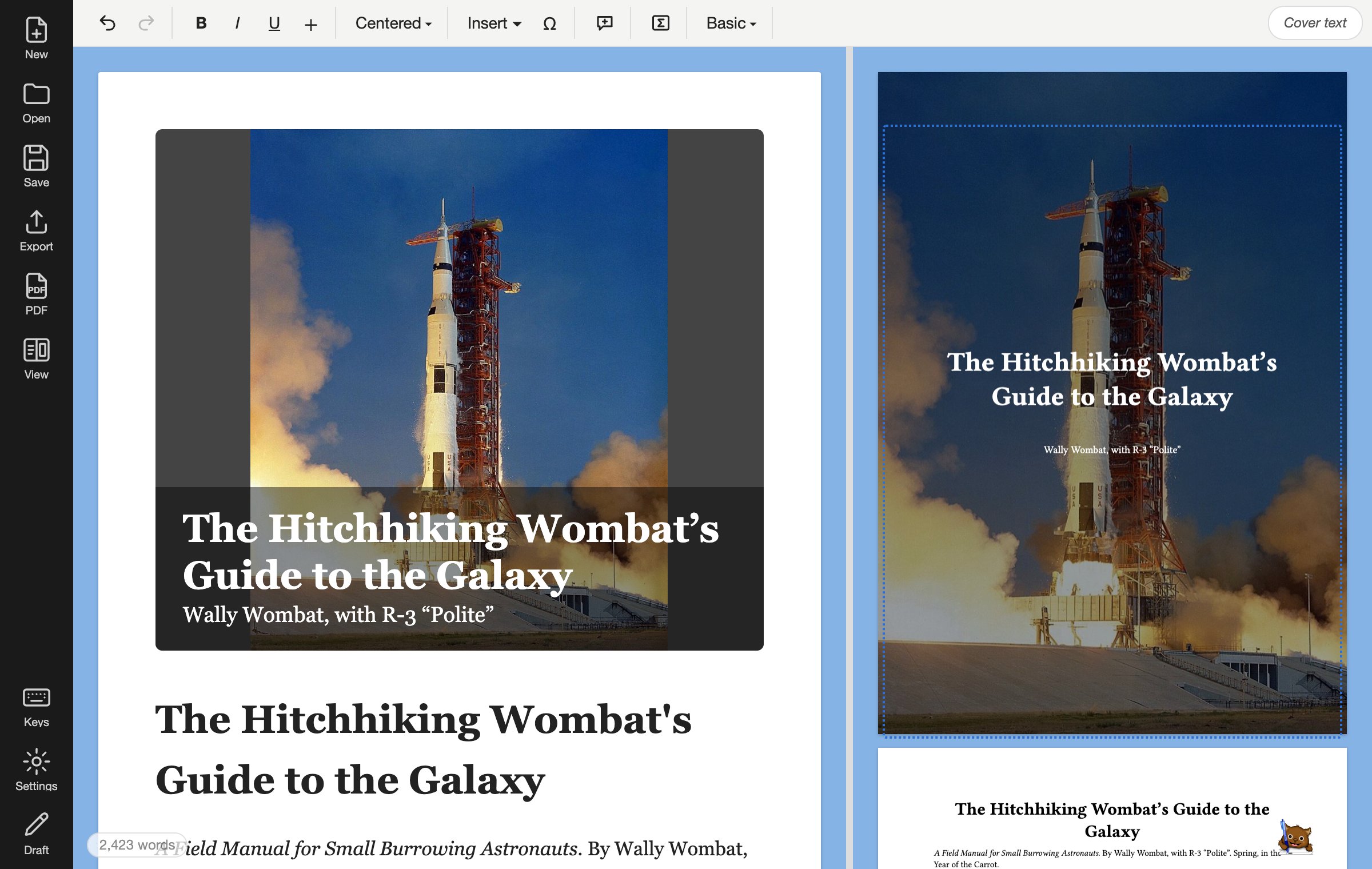Image resolution: width=1372 pixels, height=869 pixels.
Task: Insert special character with Omega icon
Action: [x=549, y=23]
